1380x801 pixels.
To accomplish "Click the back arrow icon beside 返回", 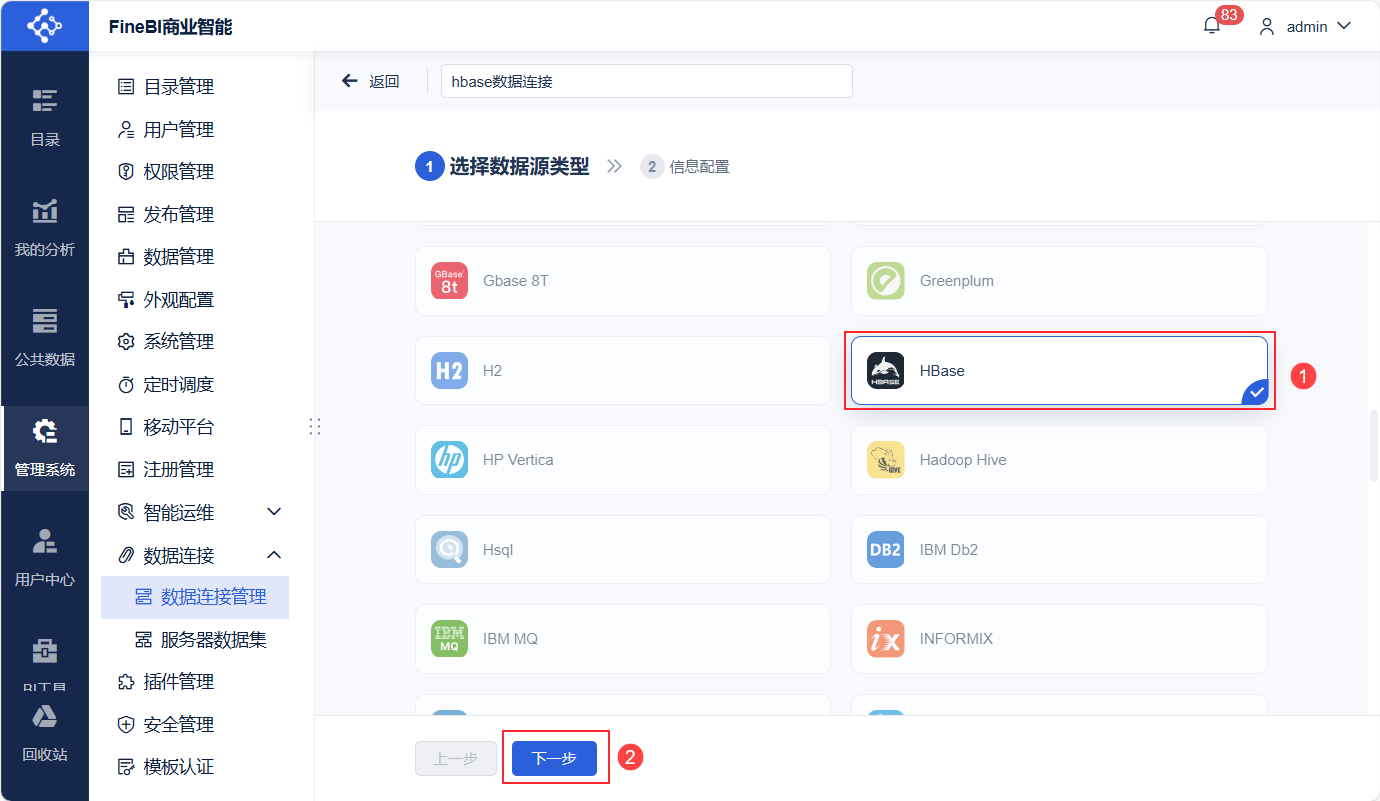I will tap(349, 81).
